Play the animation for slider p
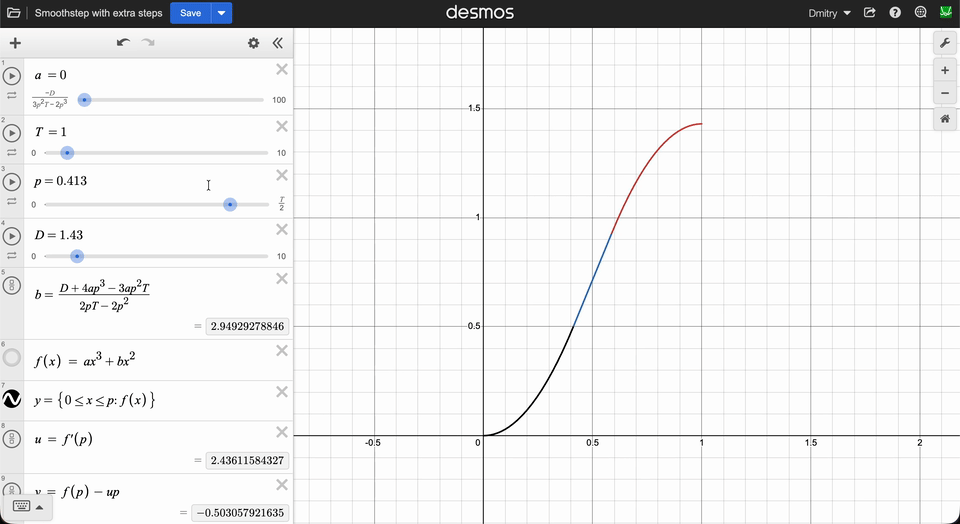 (12, 182)
